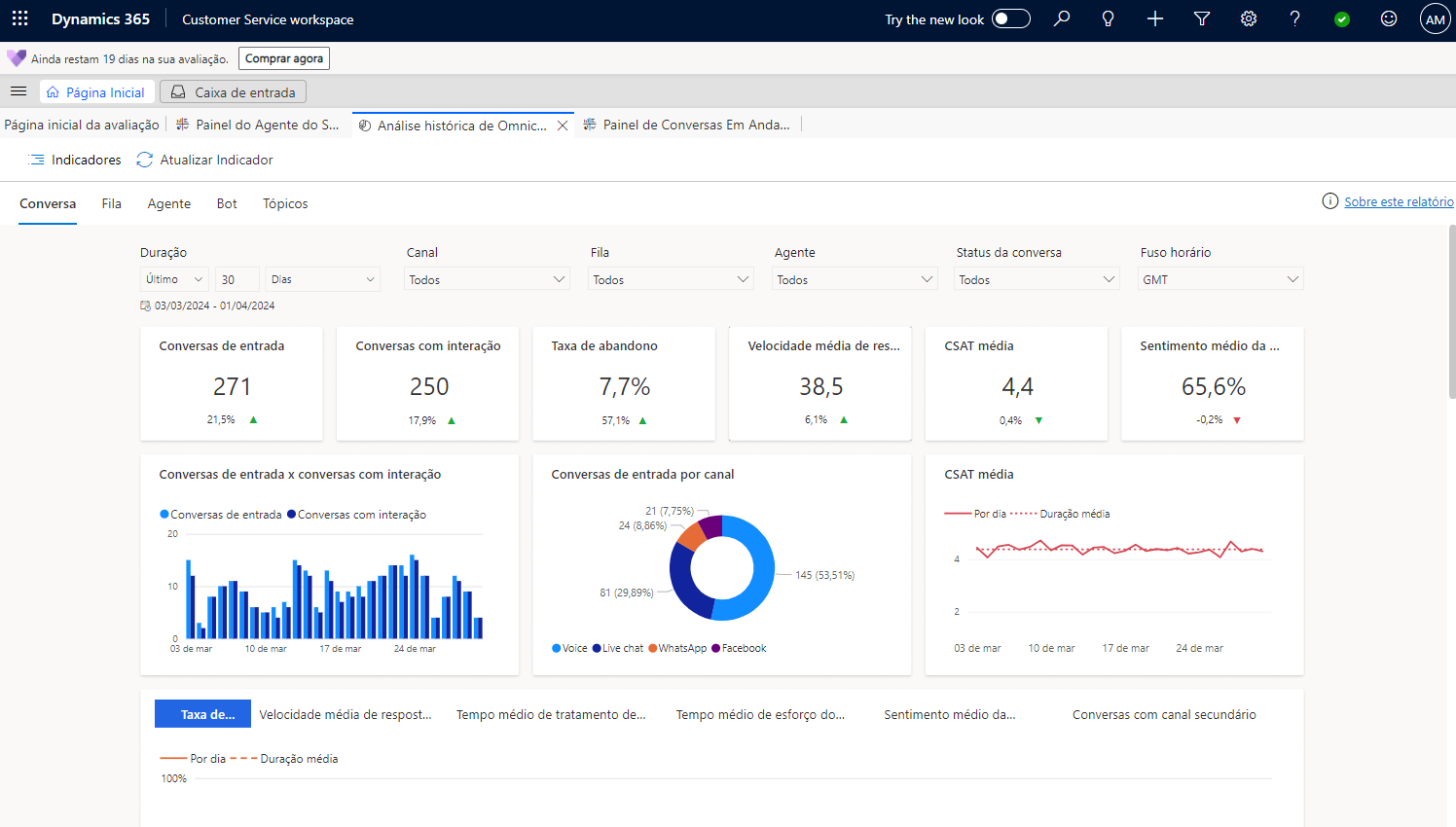Select the Caixa de entrada session tab

pos(234,92)
